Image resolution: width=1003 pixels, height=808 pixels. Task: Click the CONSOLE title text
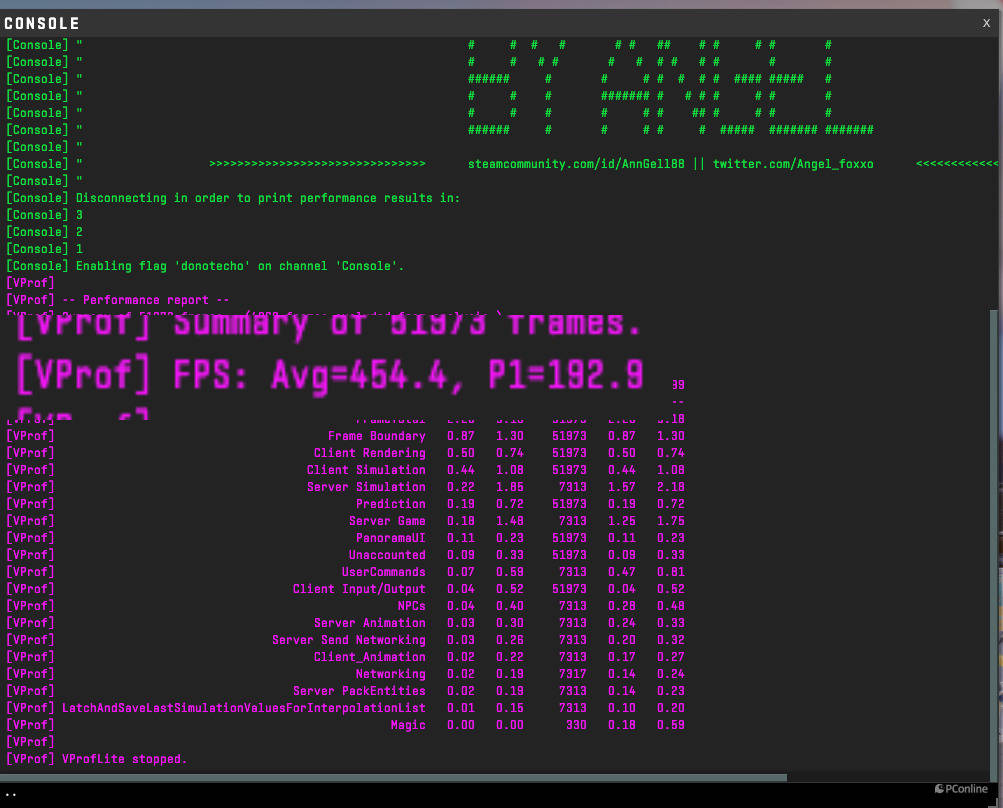coord(42,24)
